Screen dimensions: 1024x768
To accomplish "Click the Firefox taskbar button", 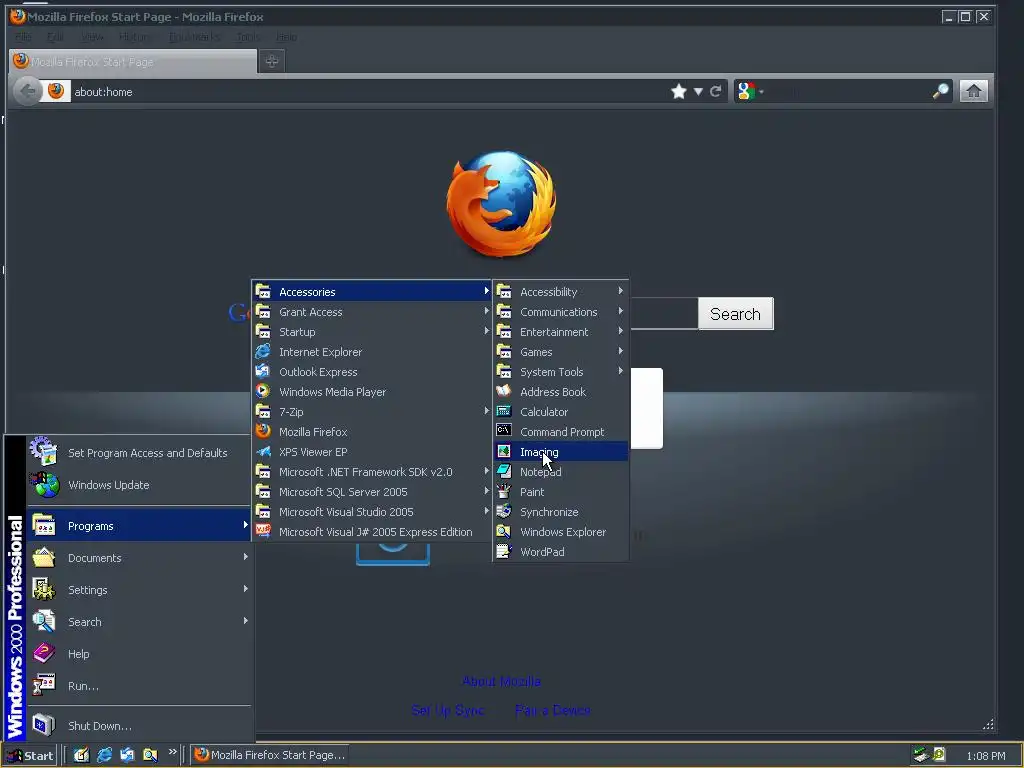I will 270,755.
